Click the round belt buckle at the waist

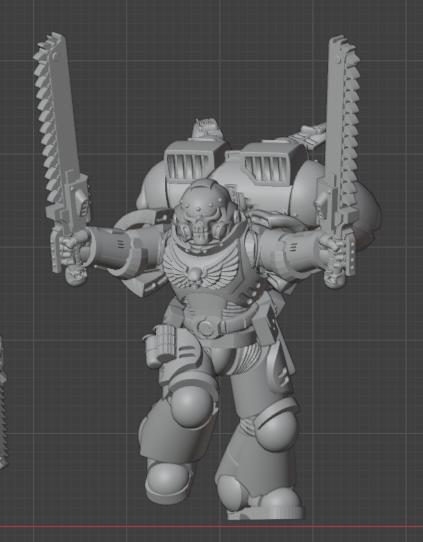tap(206, 328)
